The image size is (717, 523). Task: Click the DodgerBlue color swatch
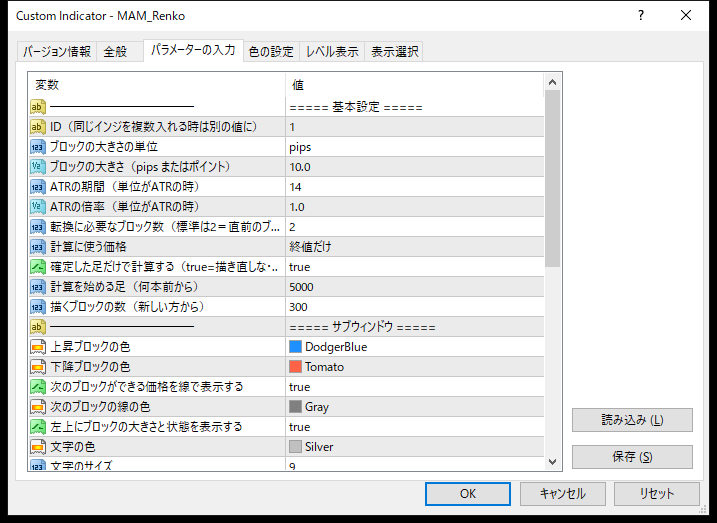point(295,347)
